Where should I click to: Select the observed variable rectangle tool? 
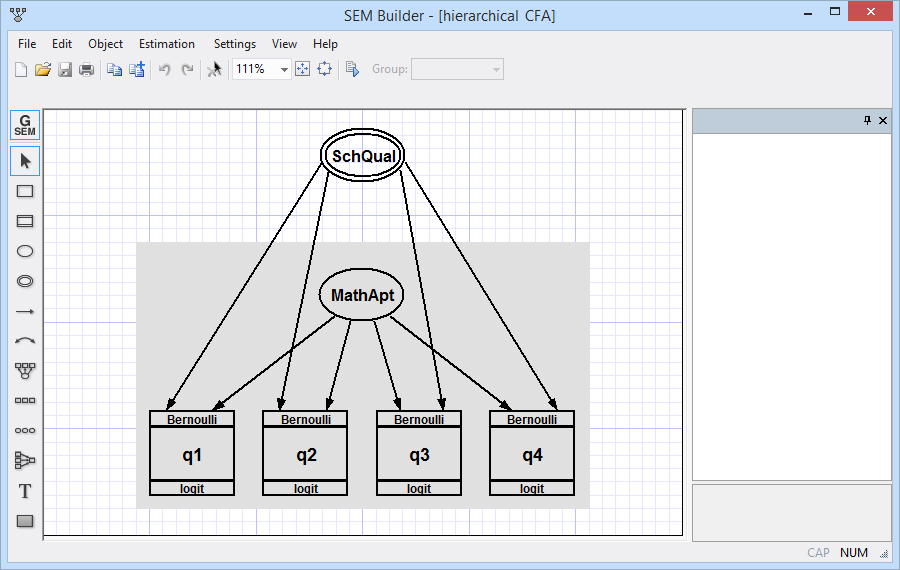[25, 191]
